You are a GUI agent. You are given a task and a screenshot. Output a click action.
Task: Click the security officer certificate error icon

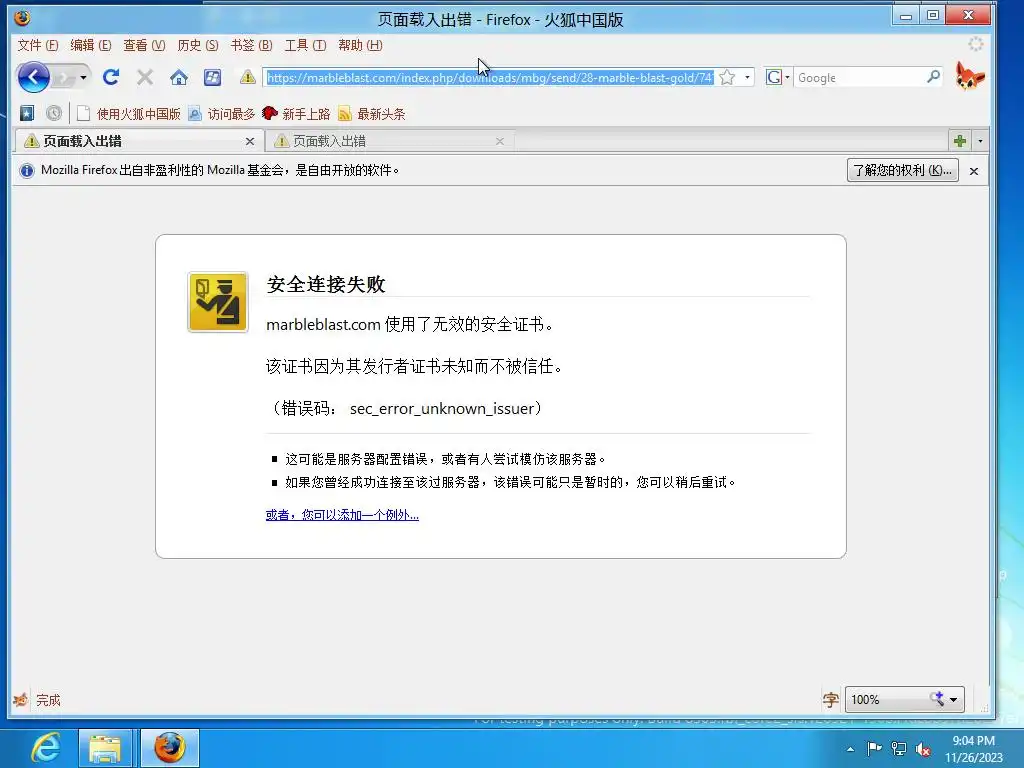[218, 302]
